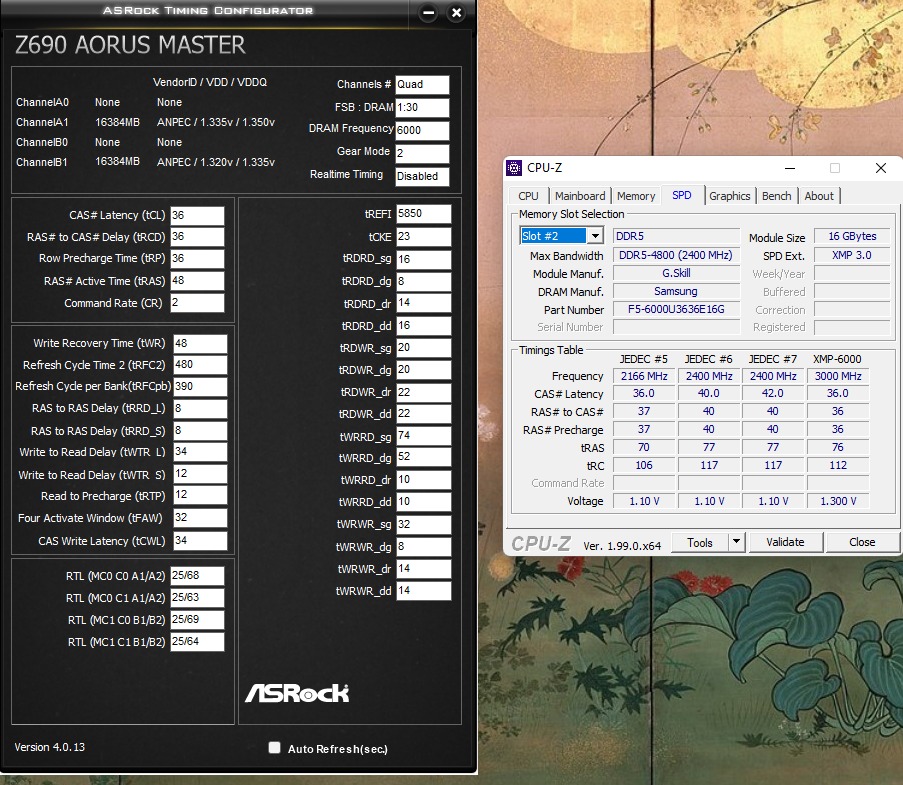Click the tWTR_S value field
The image size is (903, 785).
click(200, 473)
